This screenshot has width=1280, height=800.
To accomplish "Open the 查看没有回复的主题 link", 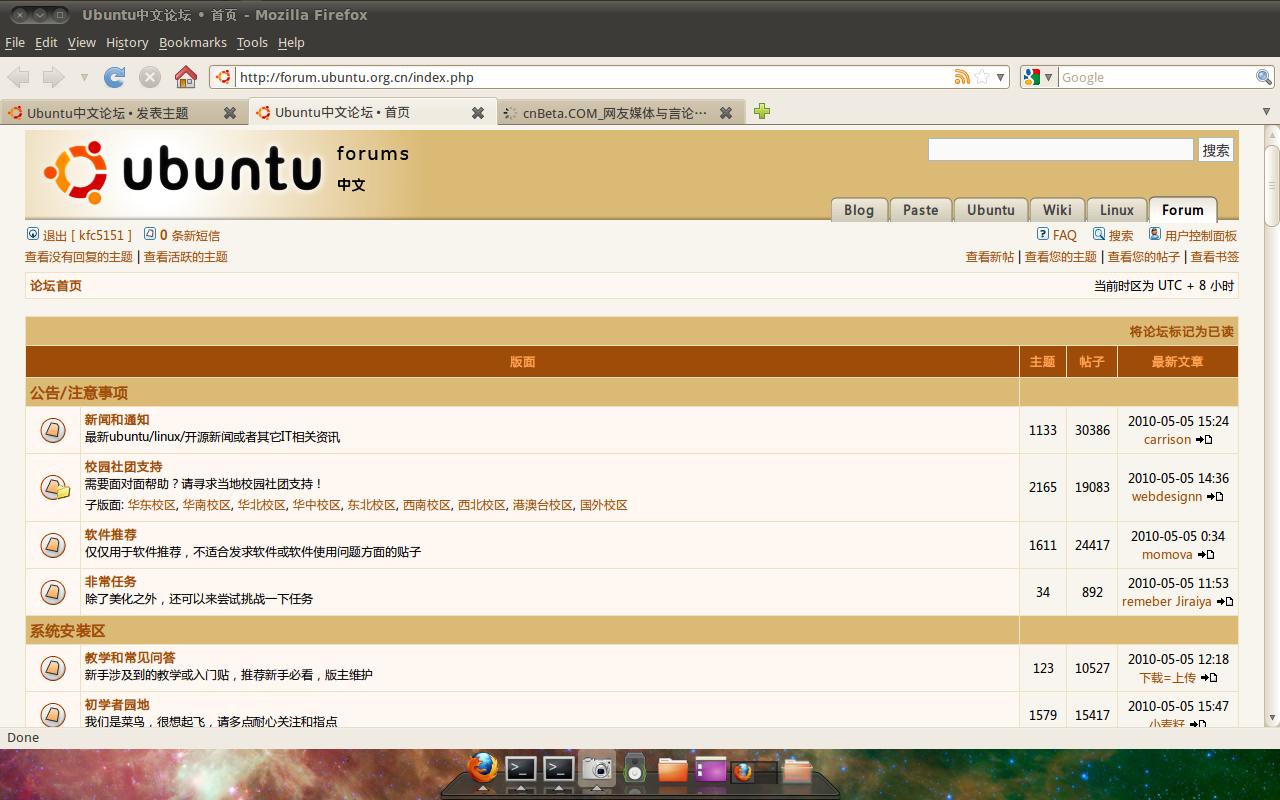I will (x=79, y=257).
